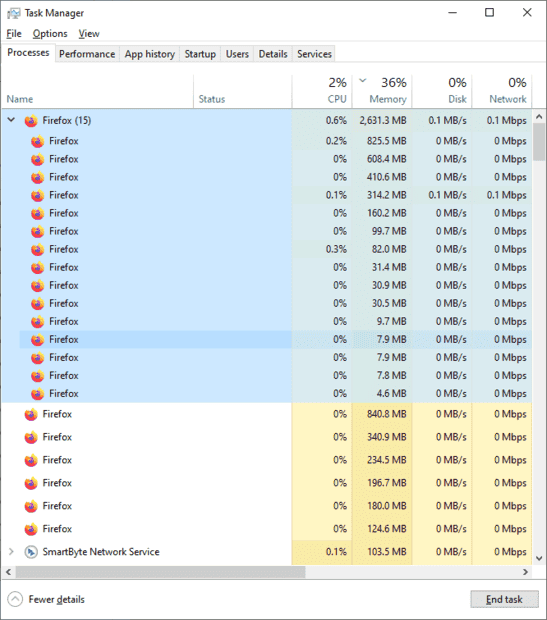This screenshot has height=620, width=547.
Task: Click the Task Manager title bar icon
Action: pos(13,13)
